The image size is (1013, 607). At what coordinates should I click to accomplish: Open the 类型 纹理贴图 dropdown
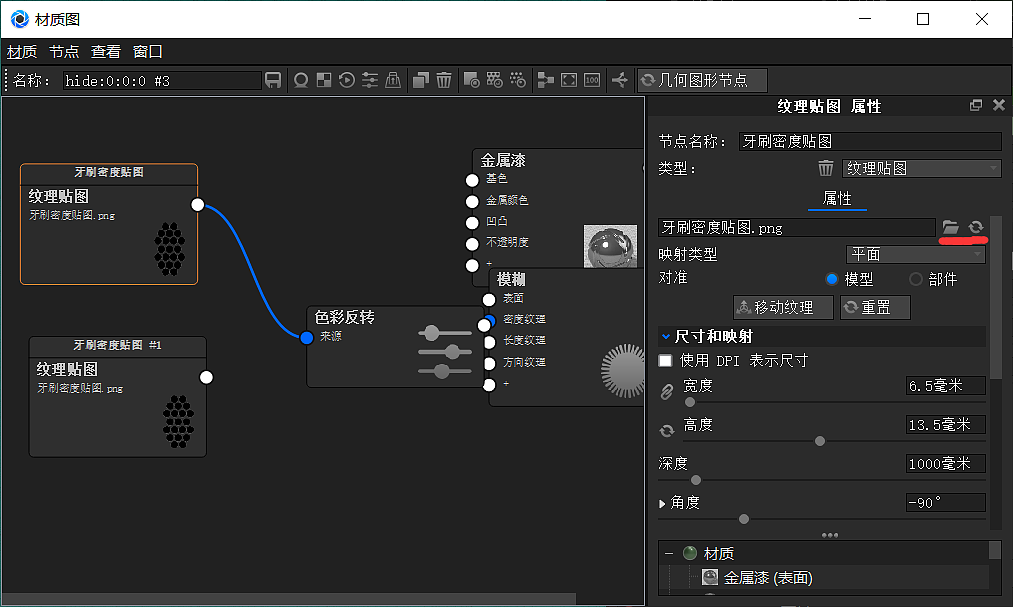tap(919, 169)
